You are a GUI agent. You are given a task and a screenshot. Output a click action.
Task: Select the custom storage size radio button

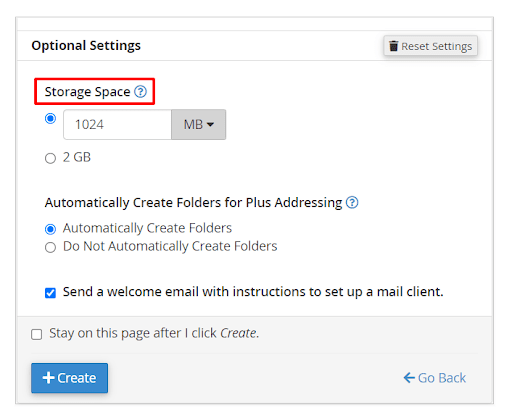pyautogui.click(x=50, y=118)
